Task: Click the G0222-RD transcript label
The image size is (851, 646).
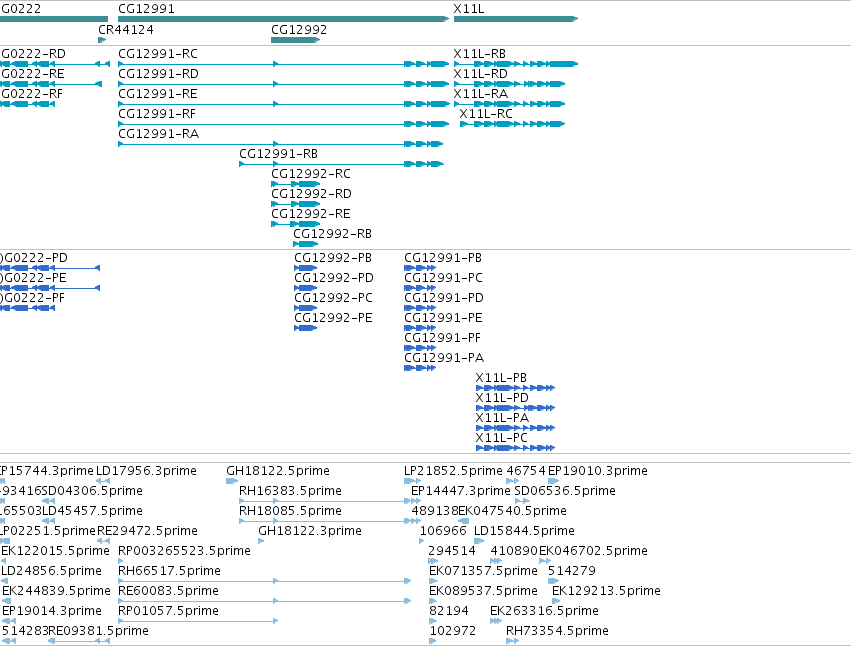Action: (33, 54)
